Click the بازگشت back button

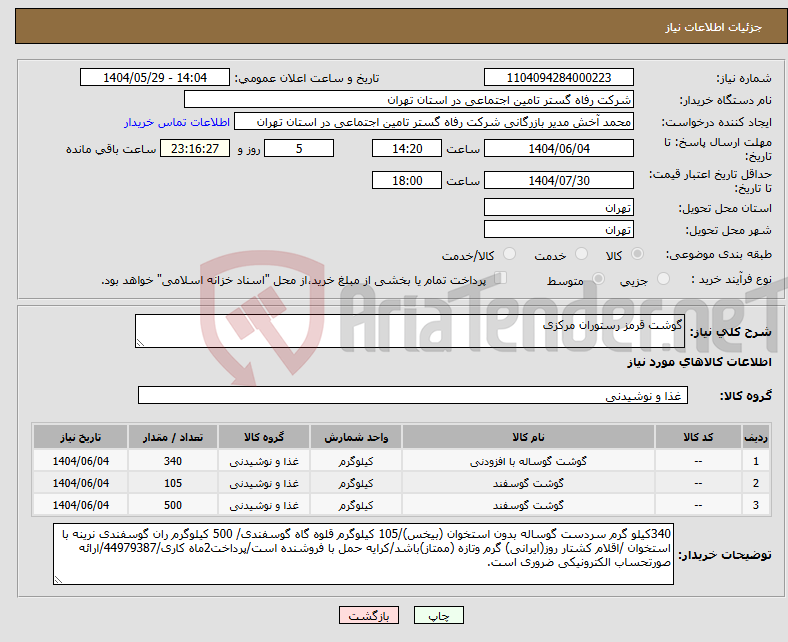click(x=368, y=615)
